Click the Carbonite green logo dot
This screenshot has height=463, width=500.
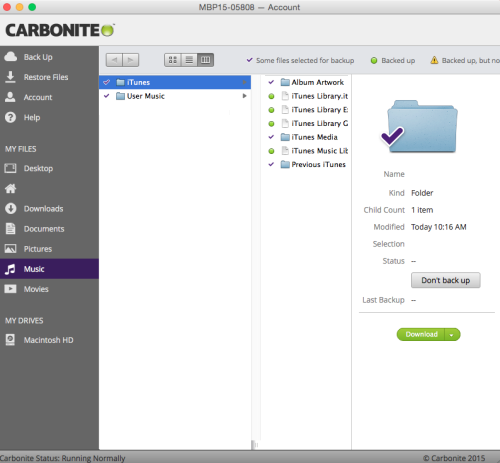(107, 30)
